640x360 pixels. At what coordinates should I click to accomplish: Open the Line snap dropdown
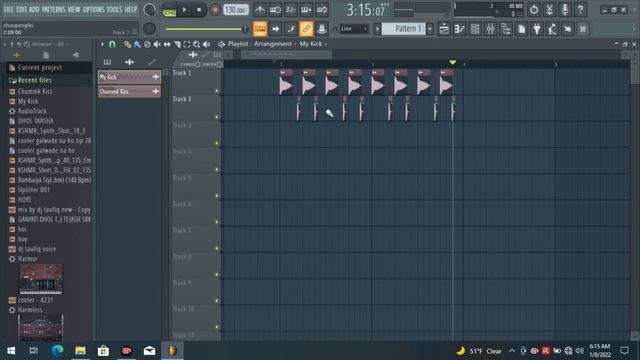click(353, 29)
